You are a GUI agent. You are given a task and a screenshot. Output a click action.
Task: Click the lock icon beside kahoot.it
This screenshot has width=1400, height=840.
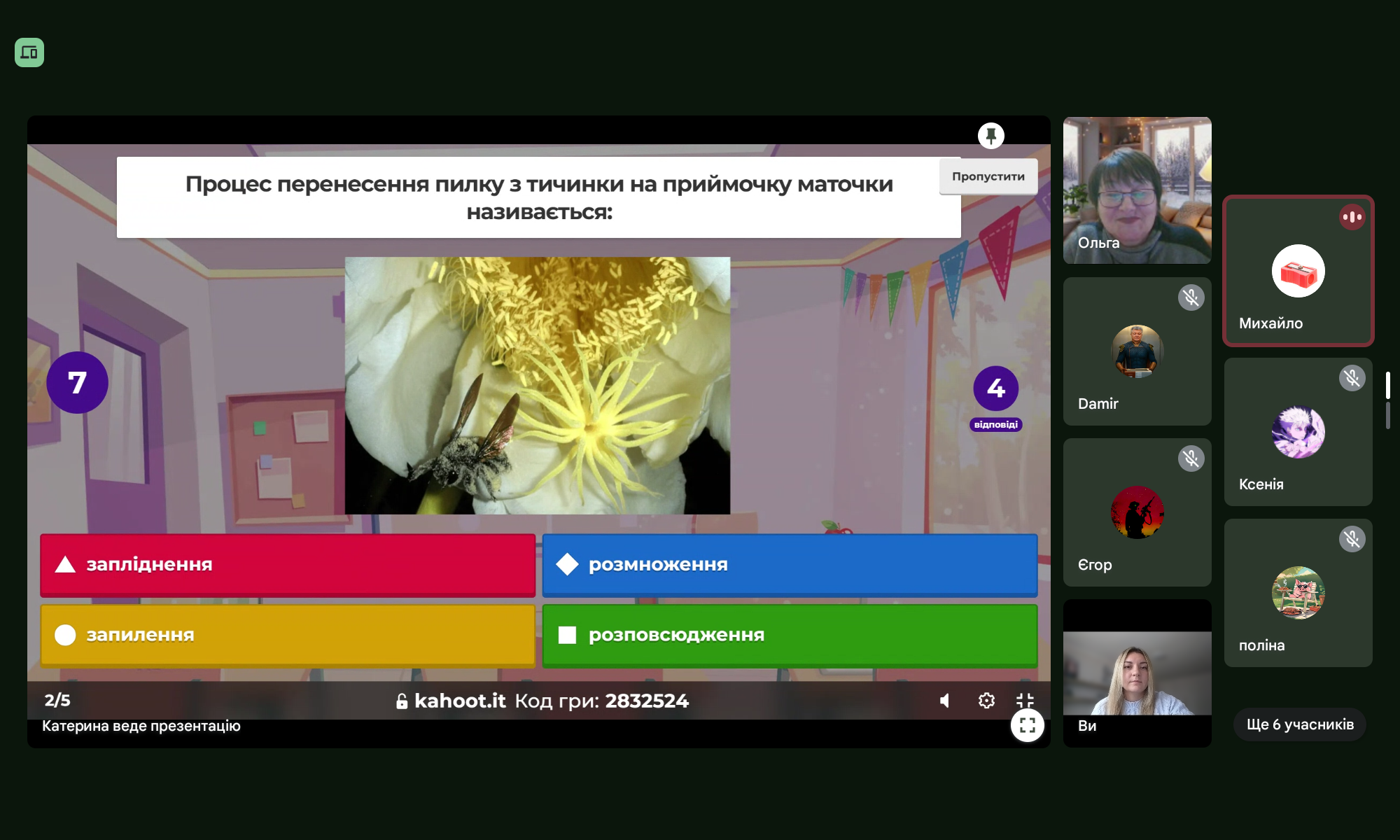pyautogui.click(x=402, y=701)
